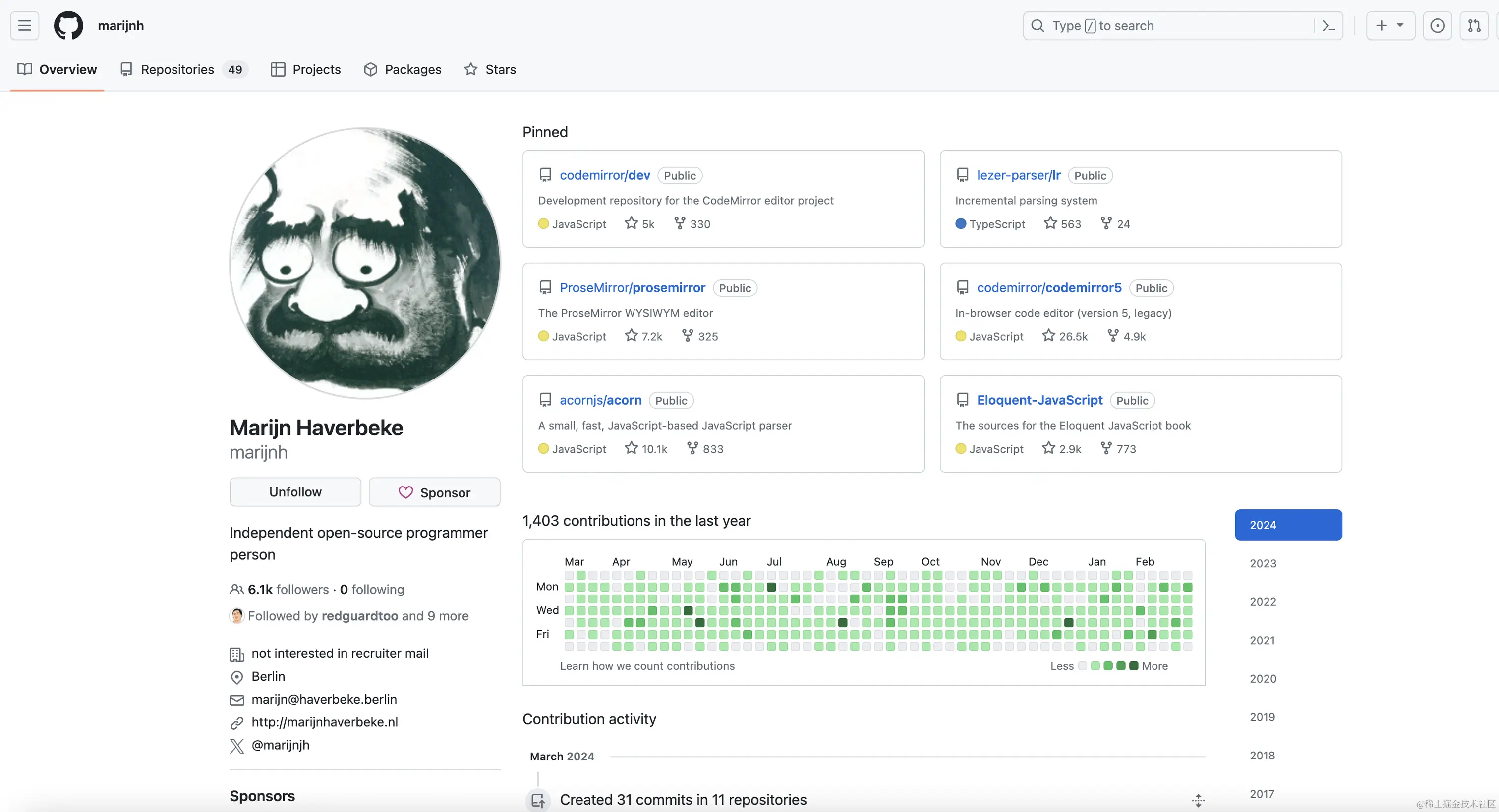Click the X handle @marijnjh

[281, 745]
